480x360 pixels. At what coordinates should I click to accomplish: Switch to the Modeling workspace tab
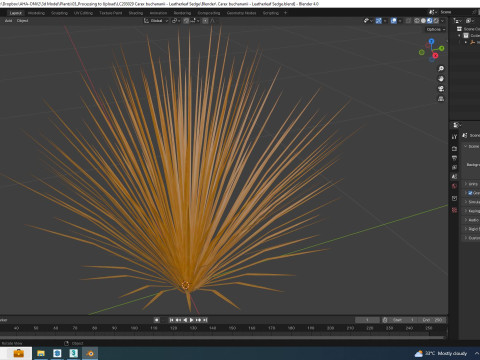(36, 13)
